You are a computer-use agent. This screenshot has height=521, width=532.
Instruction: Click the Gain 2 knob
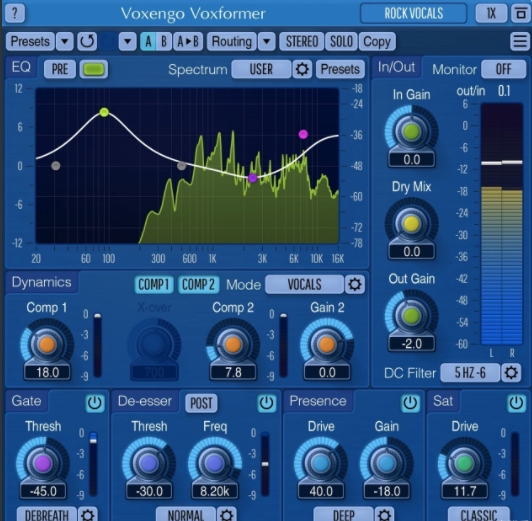[x=327, y=345]
